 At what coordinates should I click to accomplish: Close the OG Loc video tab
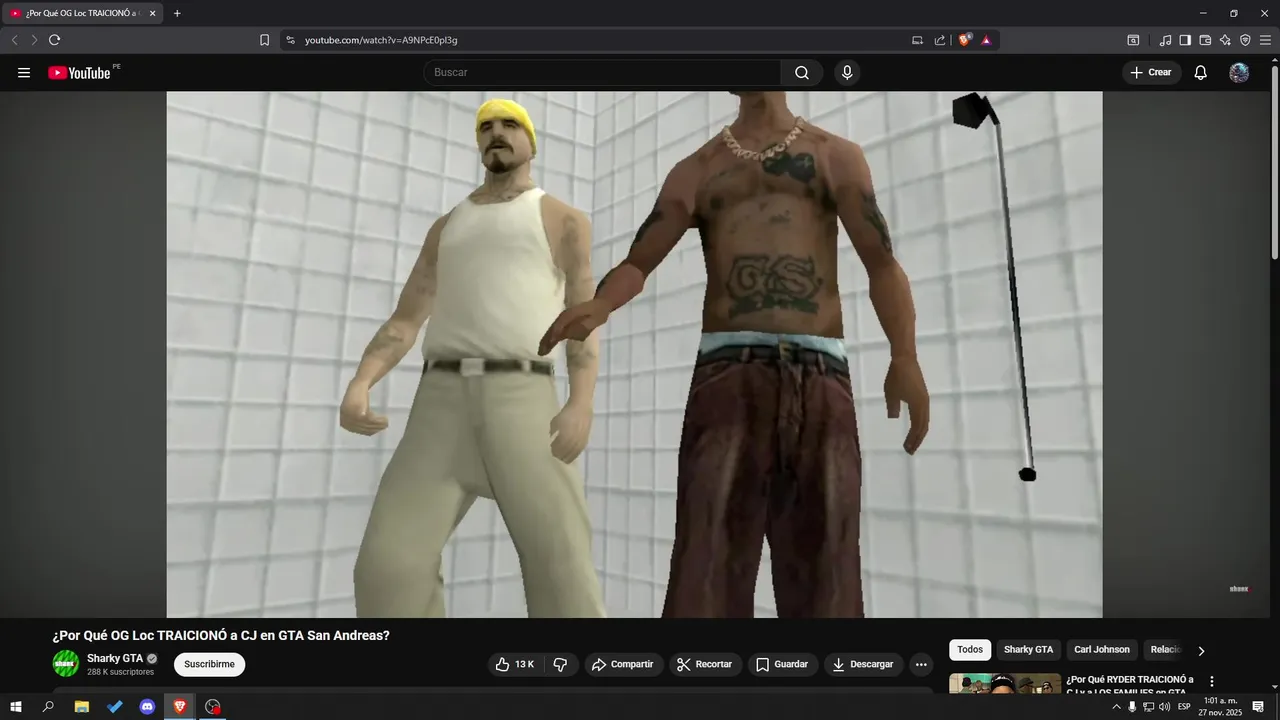tap(152, 13)
